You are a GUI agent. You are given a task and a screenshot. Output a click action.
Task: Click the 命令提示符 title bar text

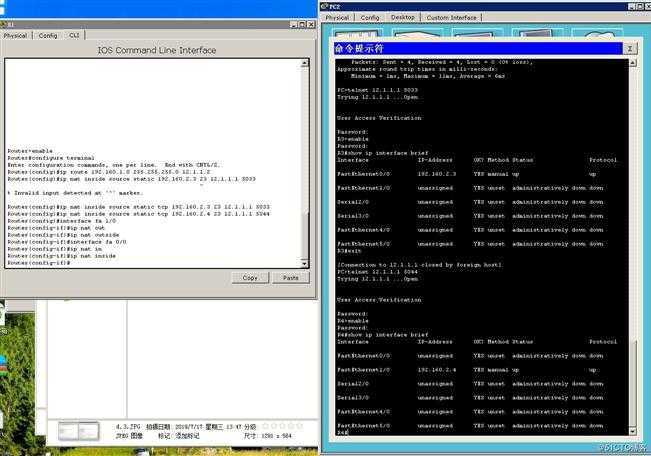(x=359, y=49)
